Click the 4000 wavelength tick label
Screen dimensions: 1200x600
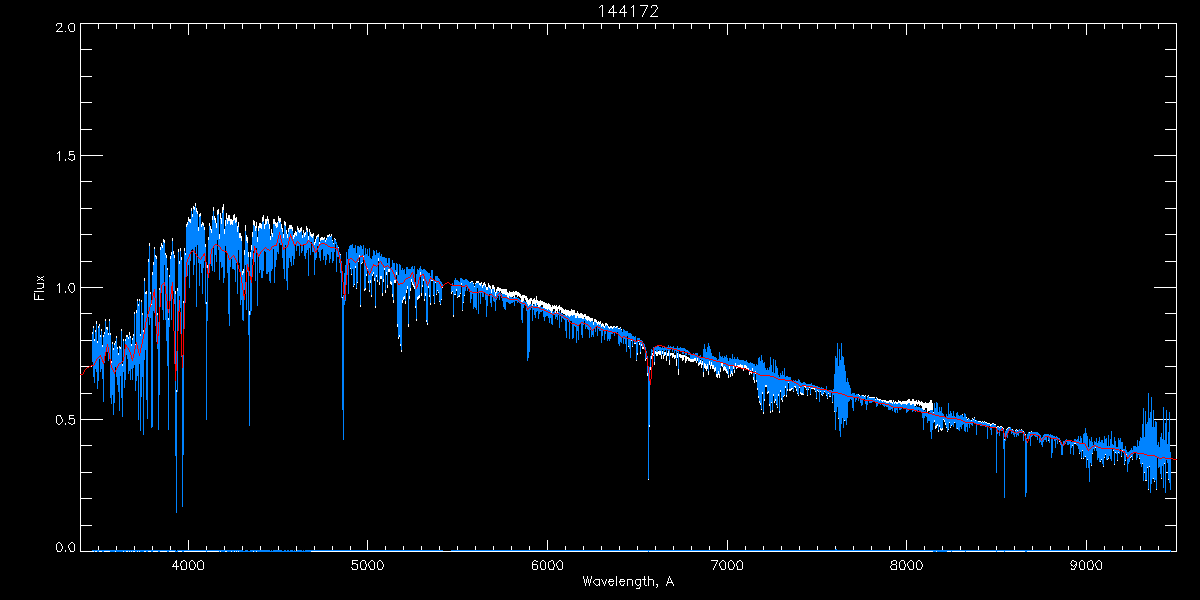[188, 565]
